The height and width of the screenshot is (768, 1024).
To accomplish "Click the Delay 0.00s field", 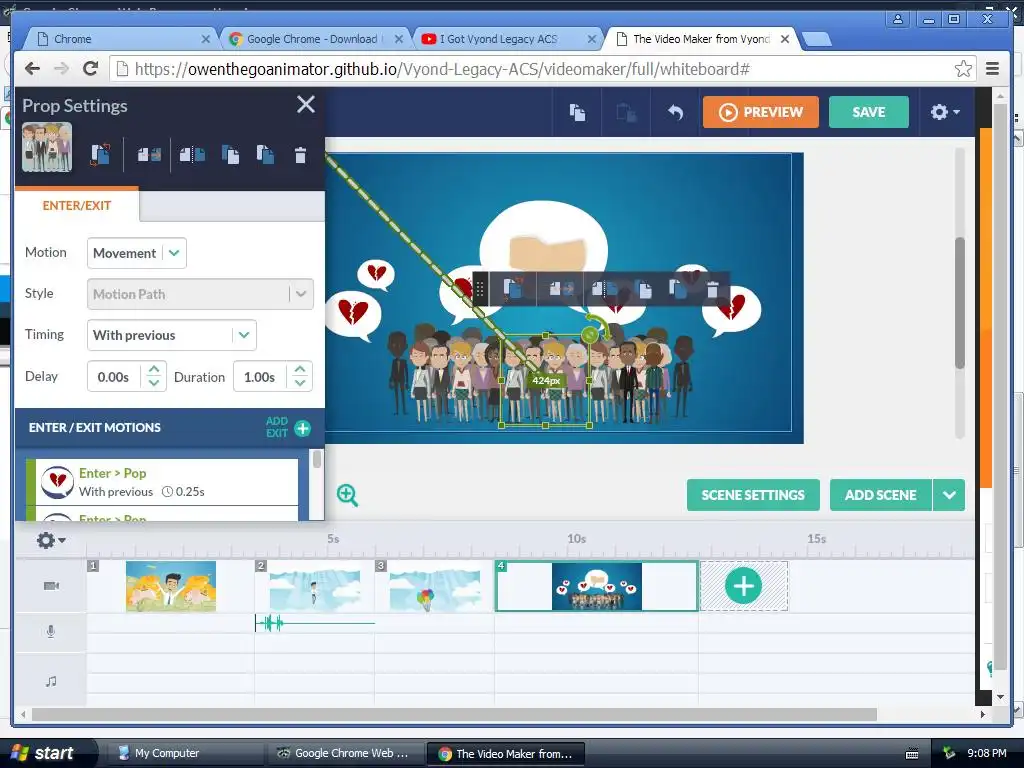I will pyautogui.click(x=114, y=377).
